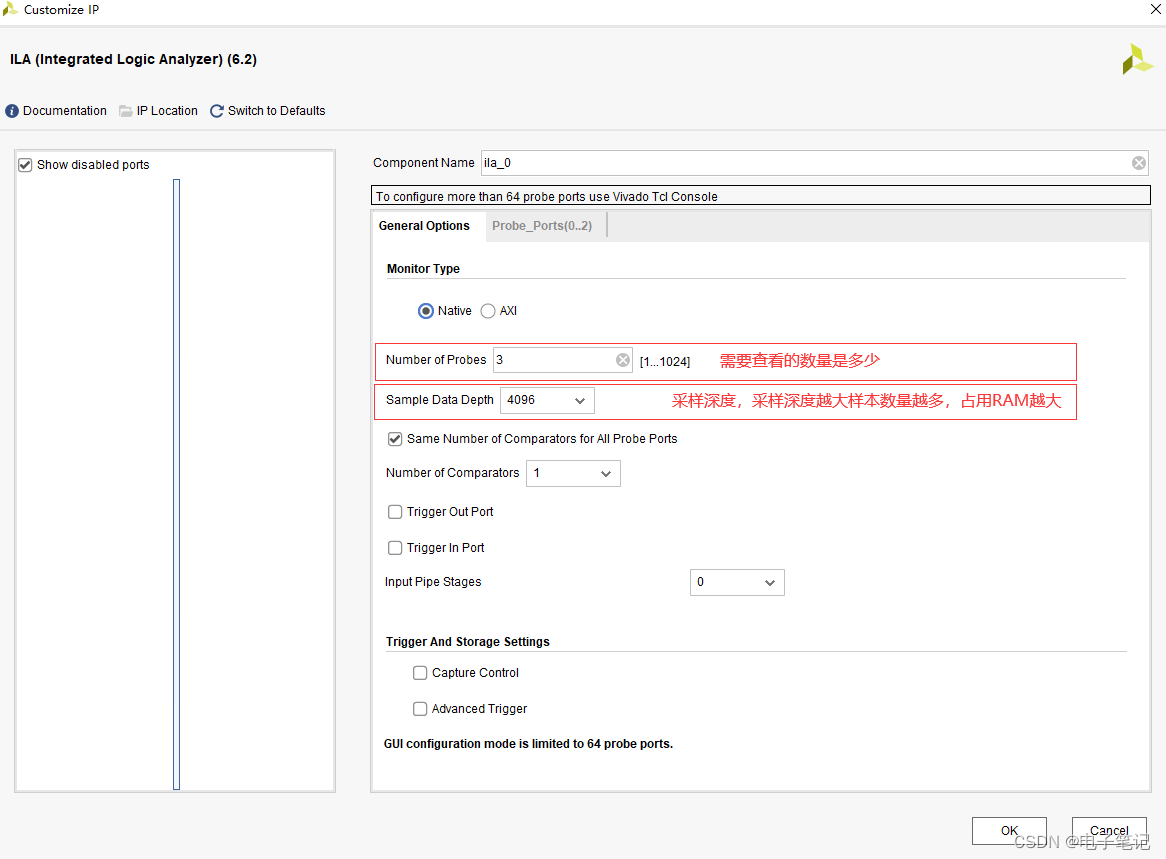The width and height of the screenshot is (1166, 859).
Task: Open the Input Pipe Stages dropdown
Action: pyautogui.click(x=737, y=582)
